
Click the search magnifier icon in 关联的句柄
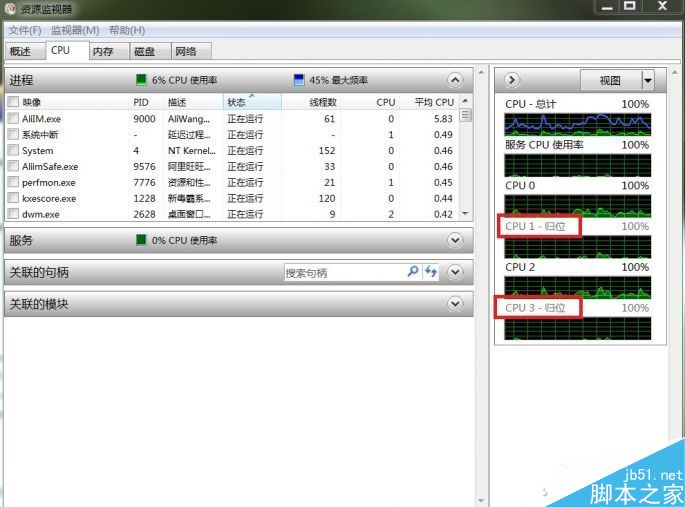(x=413, y=272)
